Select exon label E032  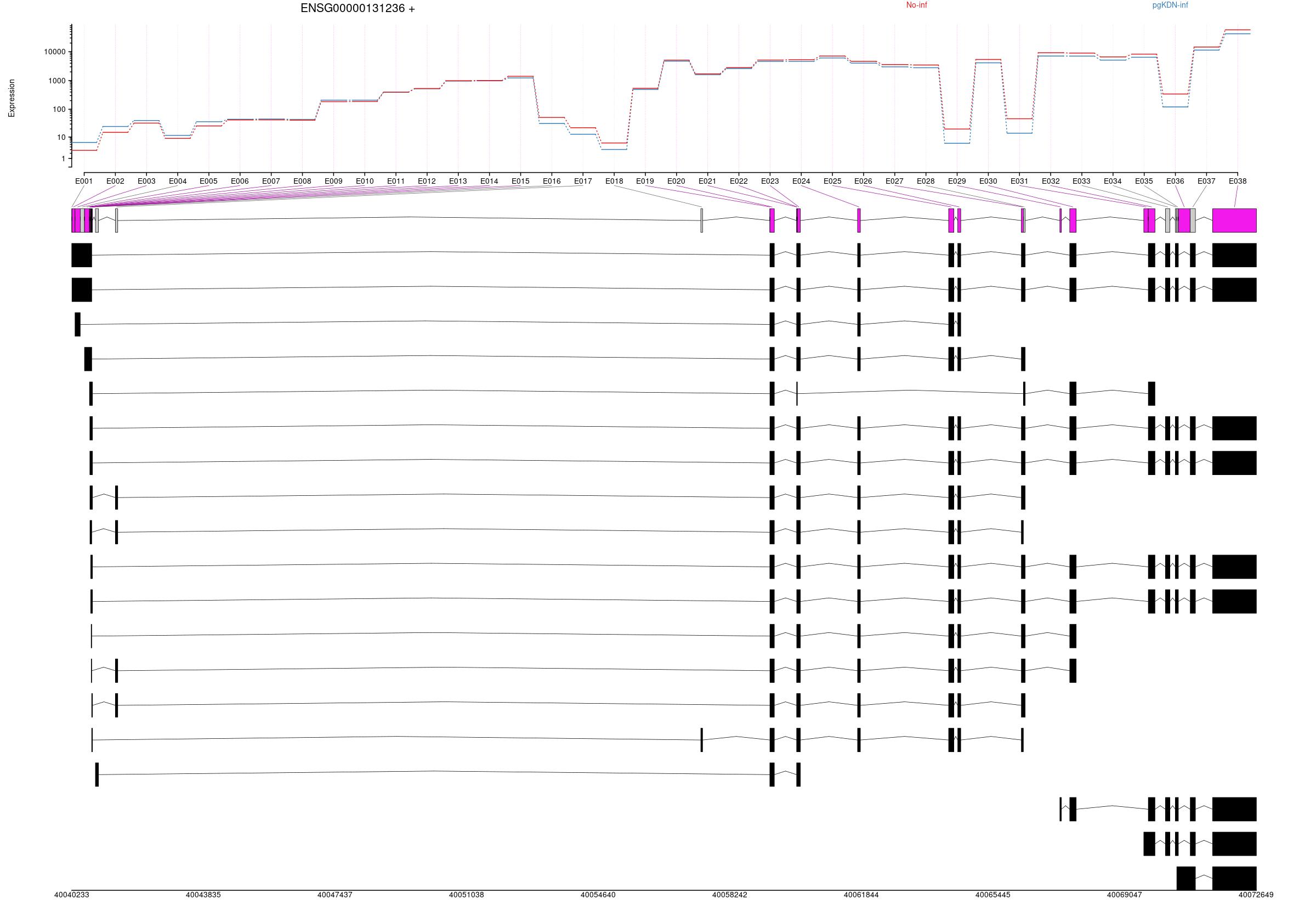pos(1050,182)
